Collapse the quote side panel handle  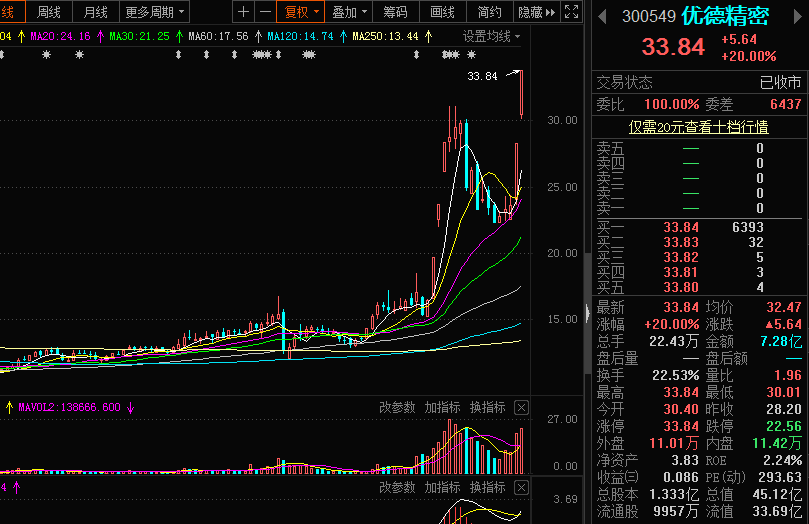pyautogui.click(x=588, y=313)
